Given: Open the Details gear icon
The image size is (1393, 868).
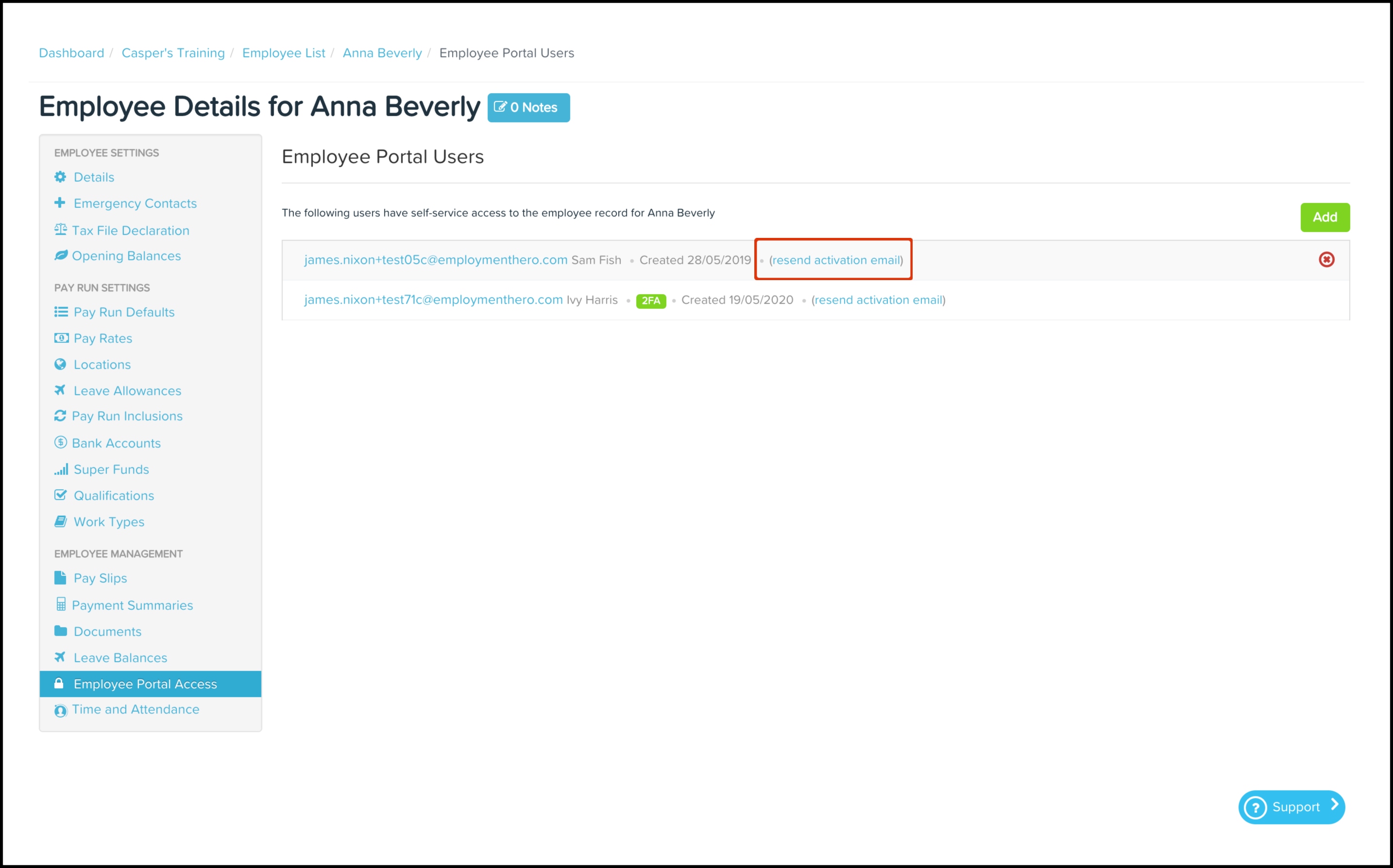Looking at the screenshot, I should (x=60, y=177).
